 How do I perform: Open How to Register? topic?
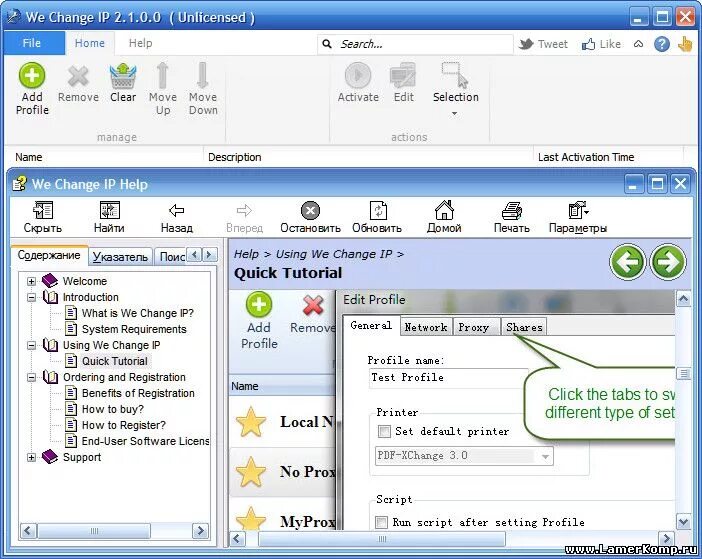pos(124,425)
